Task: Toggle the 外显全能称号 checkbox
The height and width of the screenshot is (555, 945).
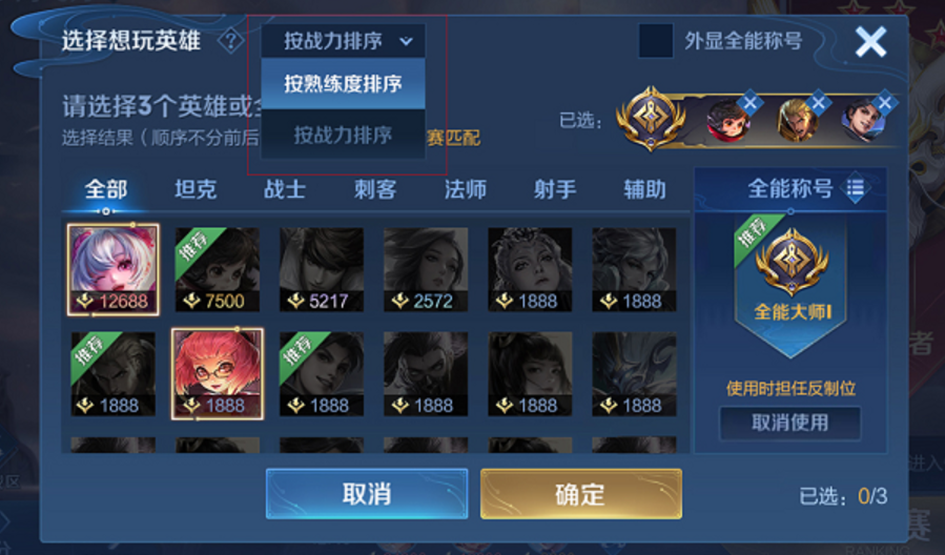Action: pos(655,41)
